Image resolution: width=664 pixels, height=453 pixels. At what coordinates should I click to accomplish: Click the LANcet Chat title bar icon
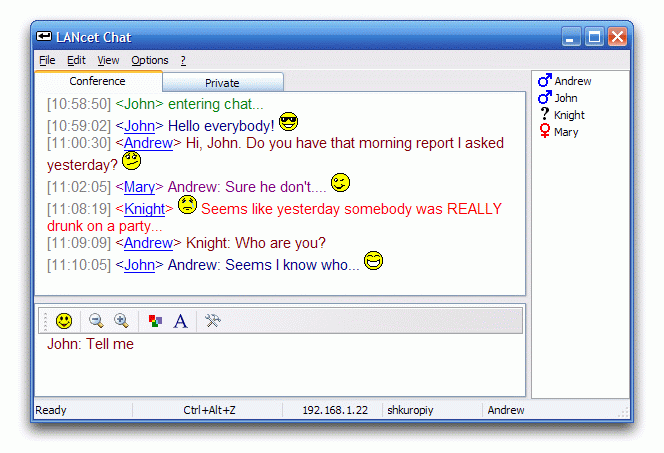(44, 37)
